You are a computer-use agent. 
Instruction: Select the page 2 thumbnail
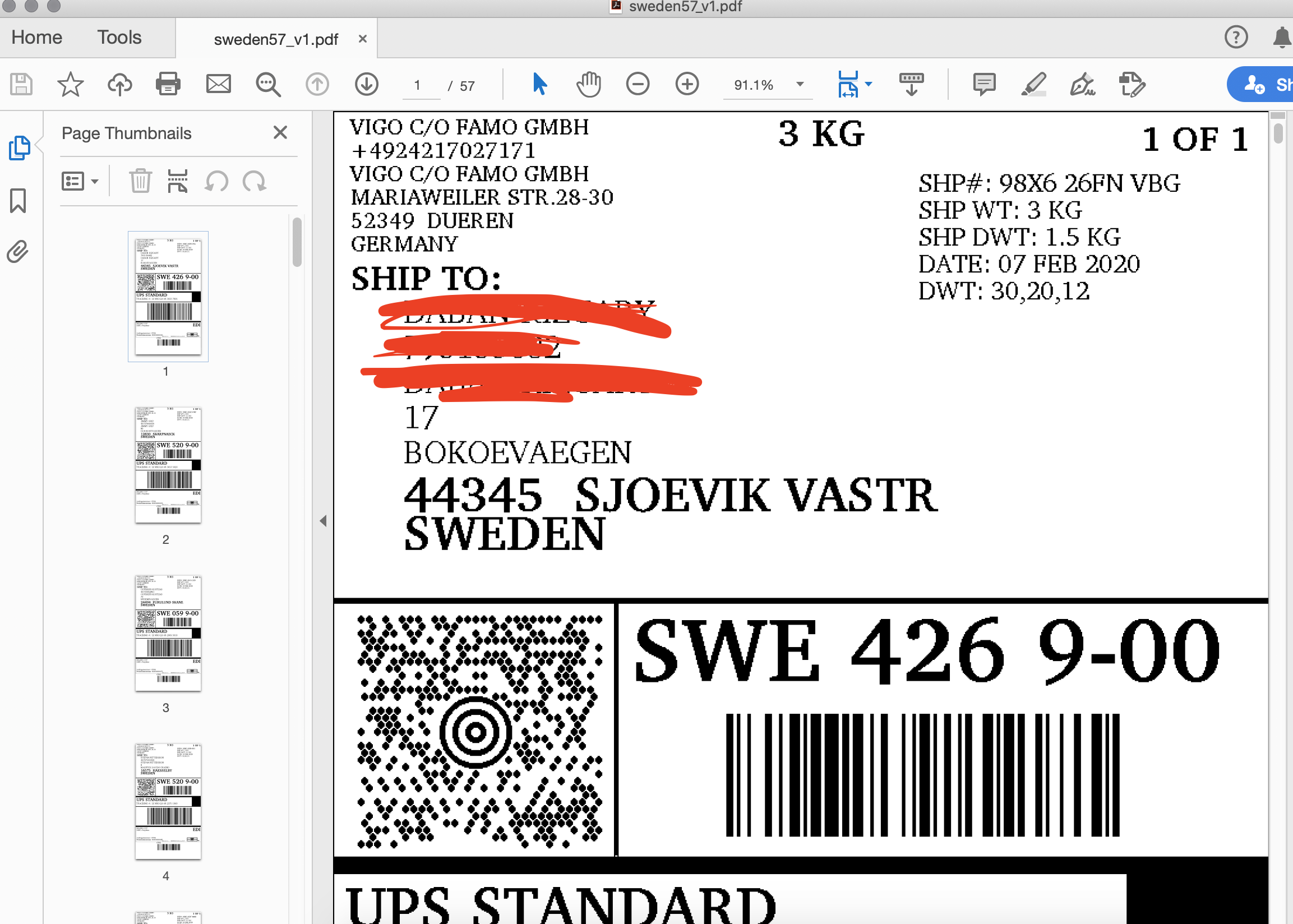coord(168,464)
